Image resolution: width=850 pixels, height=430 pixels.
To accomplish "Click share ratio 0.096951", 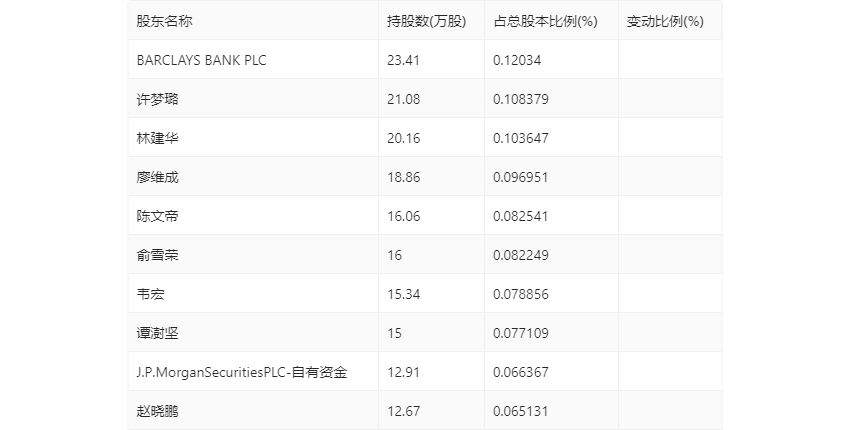I will pyautogui.click(x=521, y=177).
